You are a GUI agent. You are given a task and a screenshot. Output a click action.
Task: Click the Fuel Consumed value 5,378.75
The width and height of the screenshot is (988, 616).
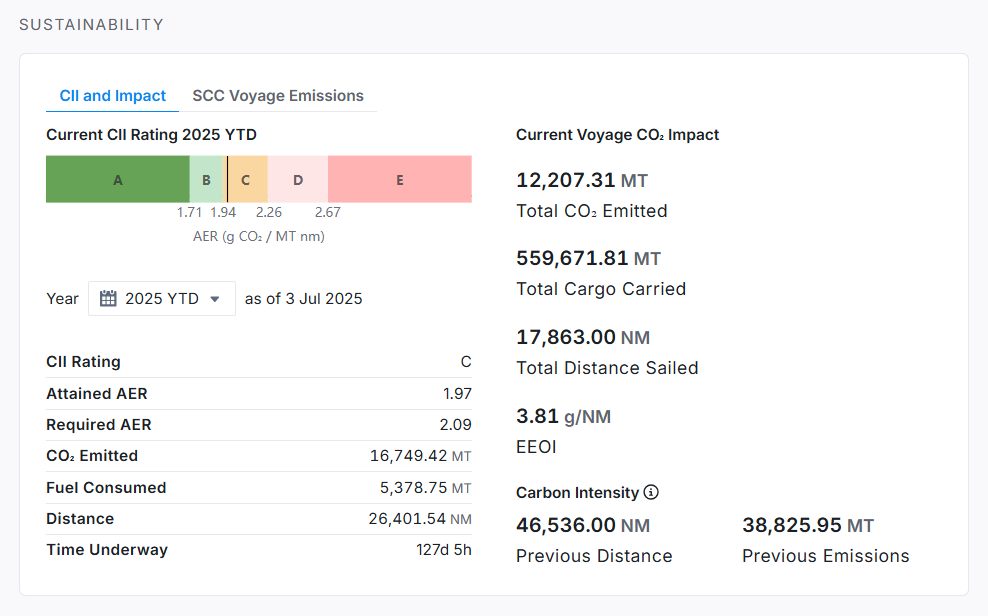tap(408, 488)
